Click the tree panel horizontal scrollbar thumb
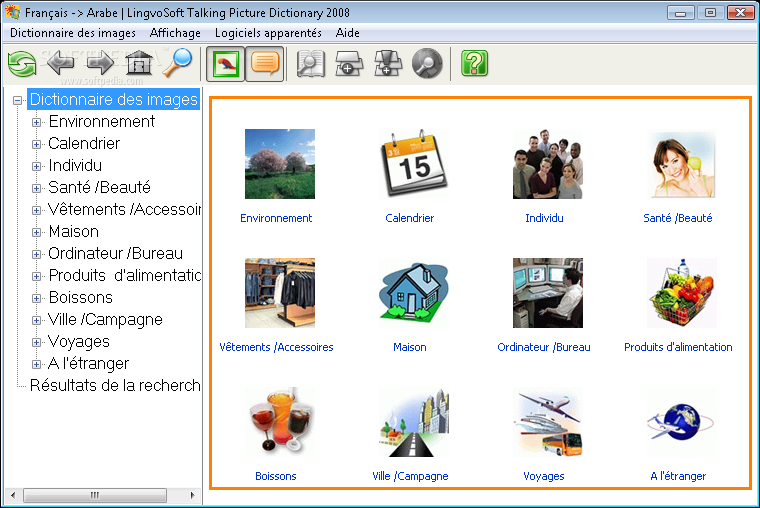760x508 pixels. pos(95,495)
